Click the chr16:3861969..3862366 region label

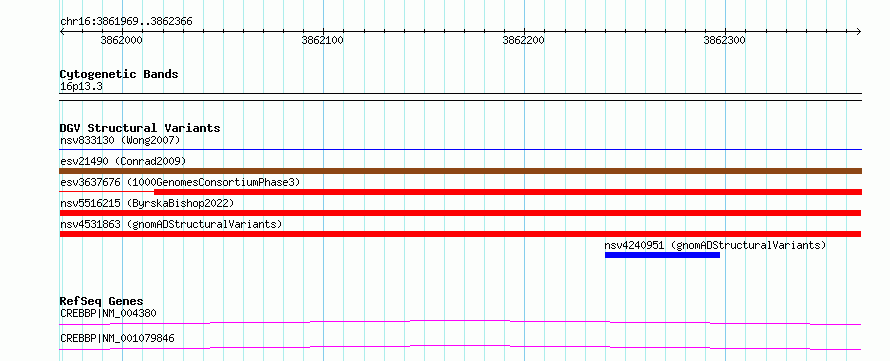pyautogui.click(x=126, y=22)
